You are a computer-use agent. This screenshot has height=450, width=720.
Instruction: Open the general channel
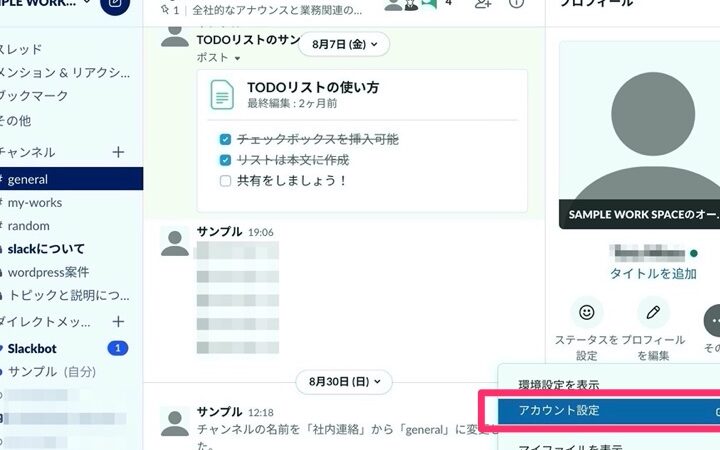(x=28, y=179)
